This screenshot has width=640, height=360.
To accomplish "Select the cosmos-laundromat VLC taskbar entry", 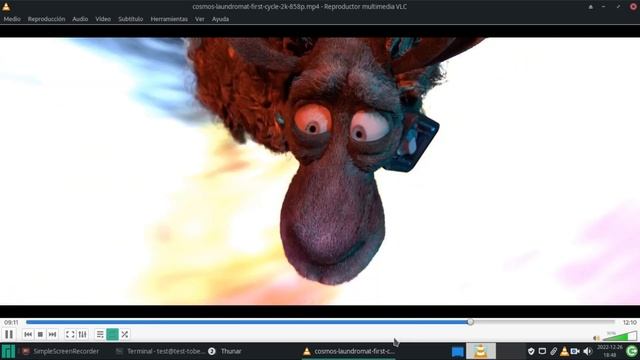I will (349, 351).
